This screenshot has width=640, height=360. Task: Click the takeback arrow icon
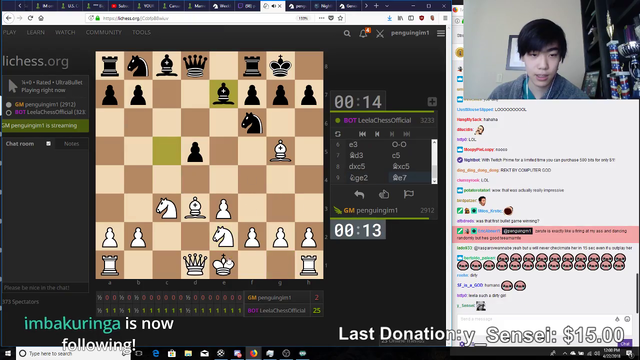click(359, 195)
